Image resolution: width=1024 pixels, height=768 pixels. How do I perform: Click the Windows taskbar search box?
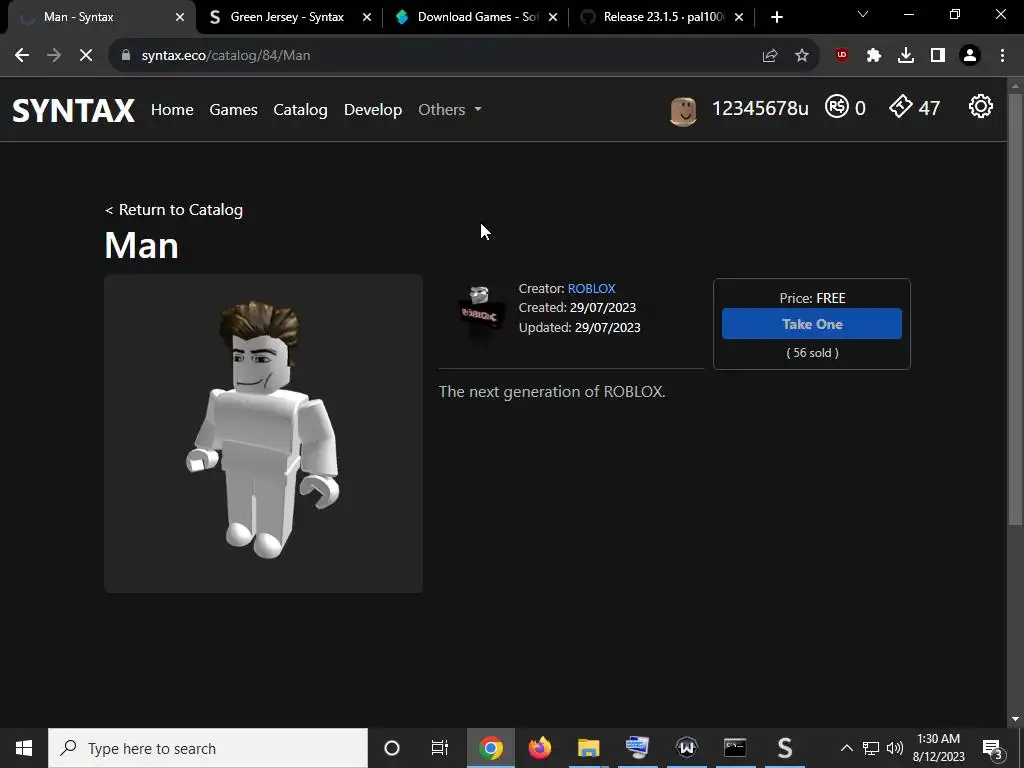[x=208, y=748]
